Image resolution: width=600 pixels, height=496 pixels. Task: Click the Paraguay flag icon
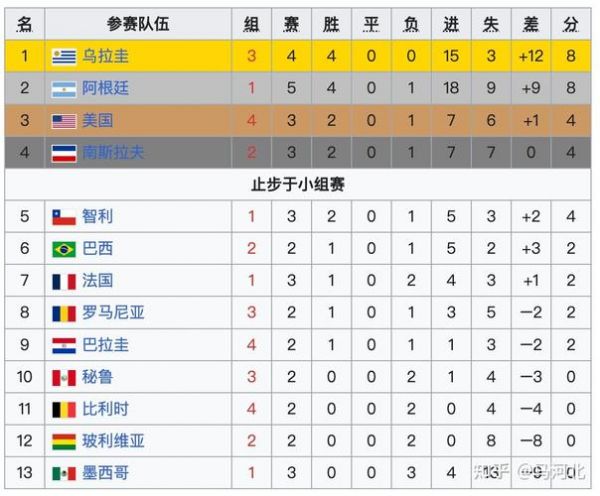click(x=64, y=346)
